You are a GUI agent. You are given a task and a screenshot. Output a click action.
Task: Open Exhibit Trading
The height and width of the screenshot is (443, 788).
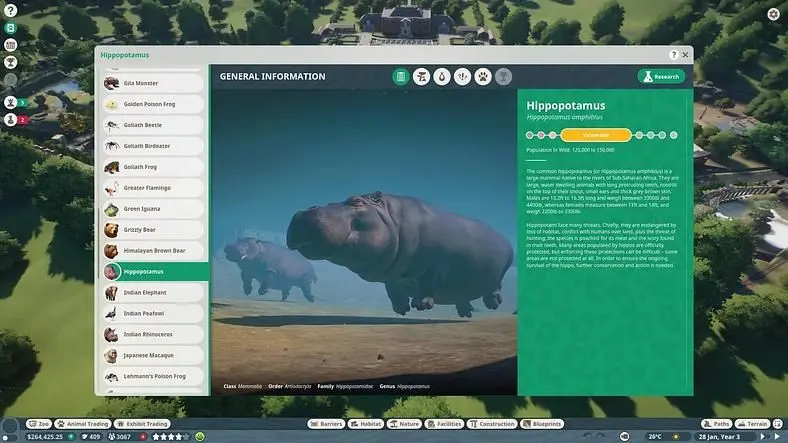(142, 424)
